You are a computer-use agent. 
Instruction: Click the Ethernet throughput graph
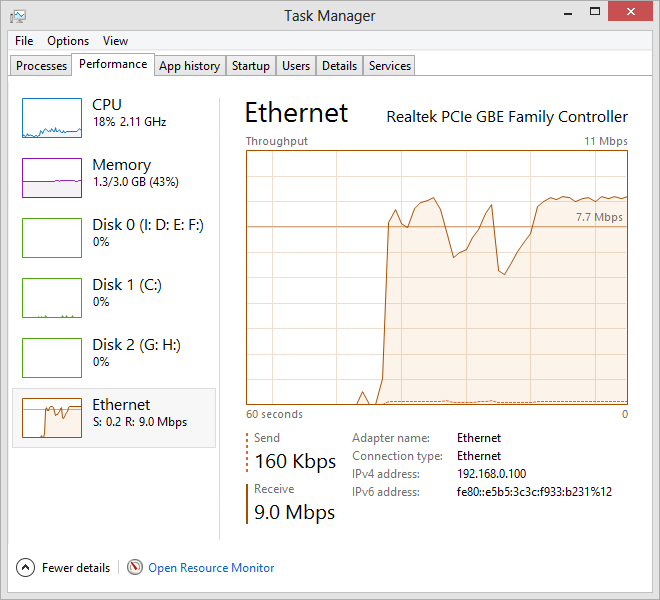coord(437,277)
